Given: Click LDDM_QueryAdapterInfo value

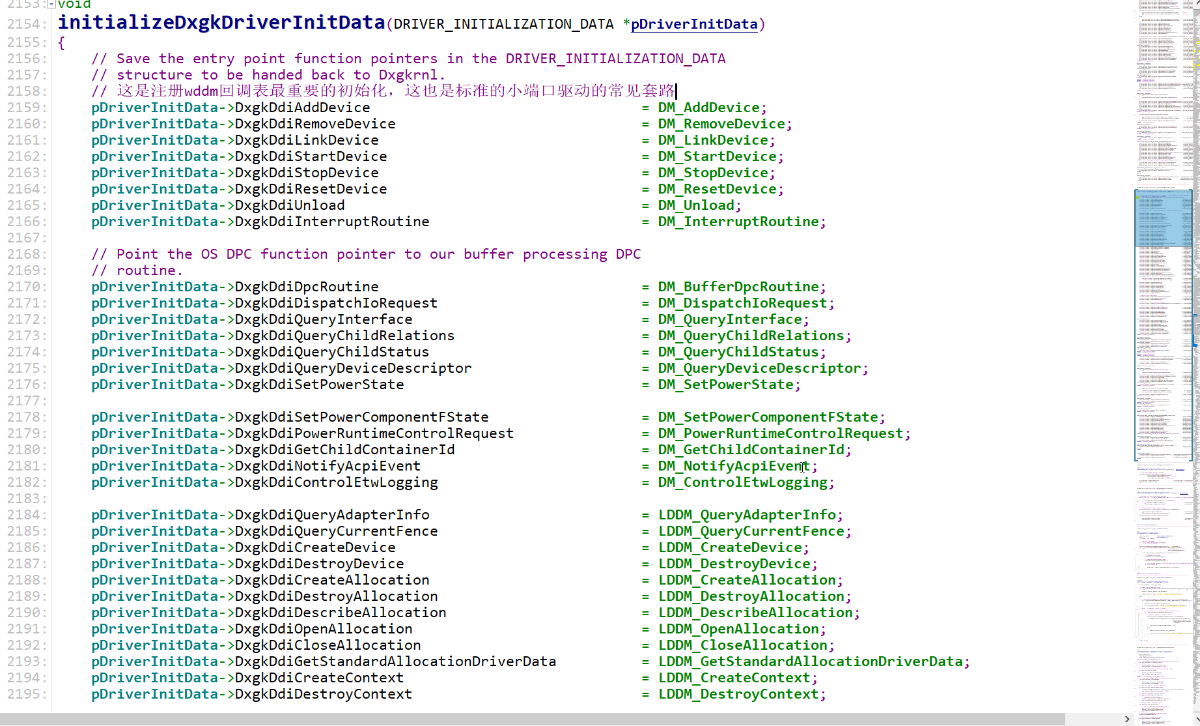Looking at the screenshot, I should coord(747,515).
